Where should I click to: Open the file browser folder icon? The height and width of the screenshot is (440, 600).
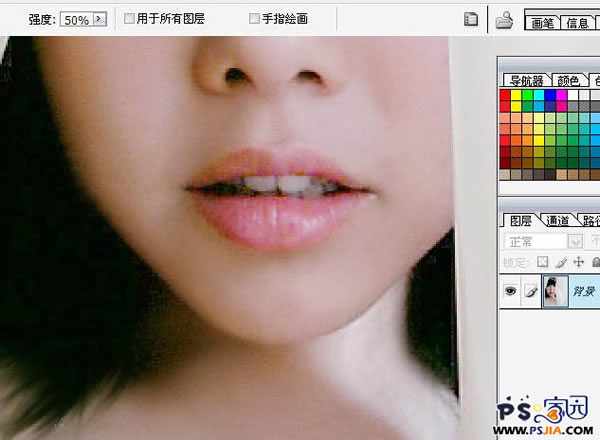[x=504, y=20]
